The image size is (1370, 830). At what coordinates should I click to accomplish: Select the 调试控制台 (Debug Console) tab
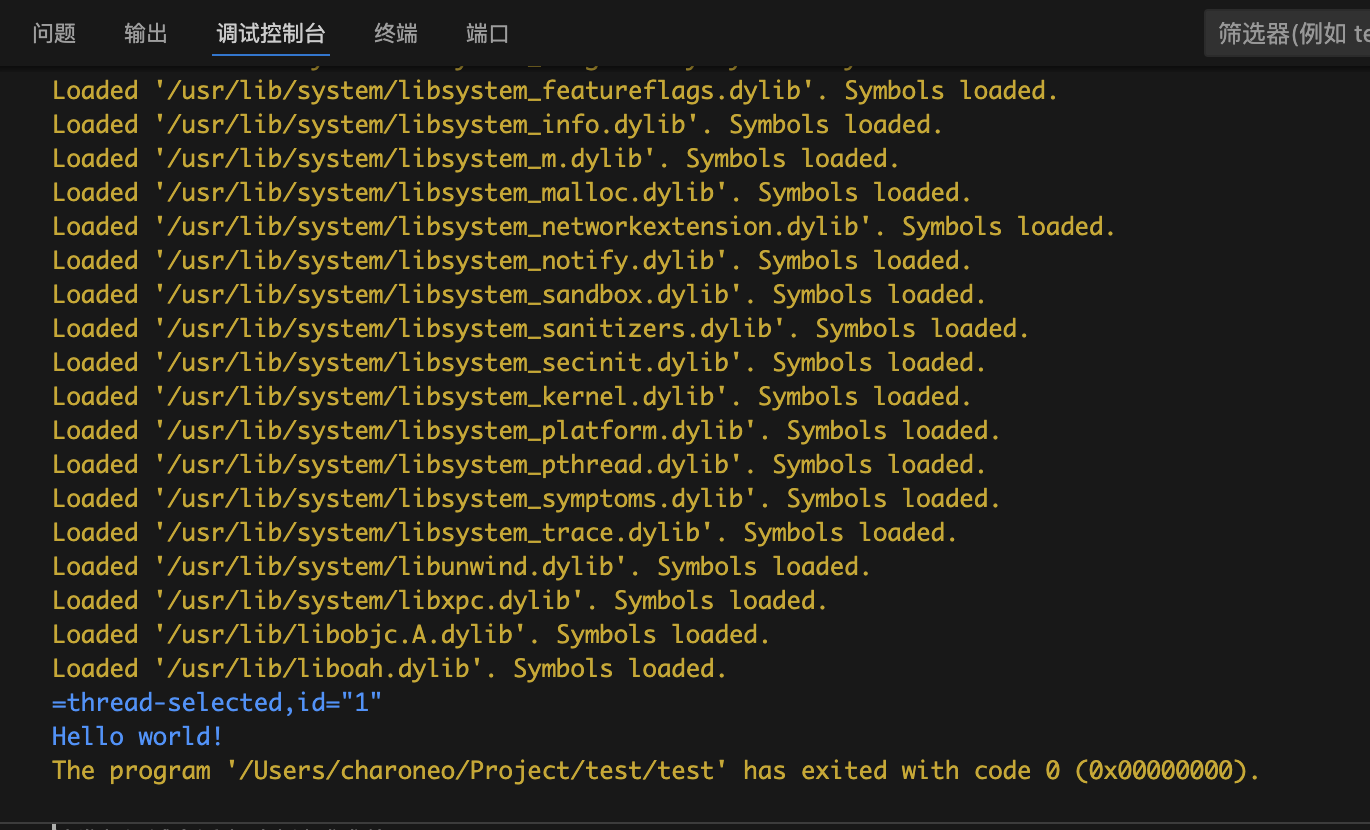coord(270,33)
